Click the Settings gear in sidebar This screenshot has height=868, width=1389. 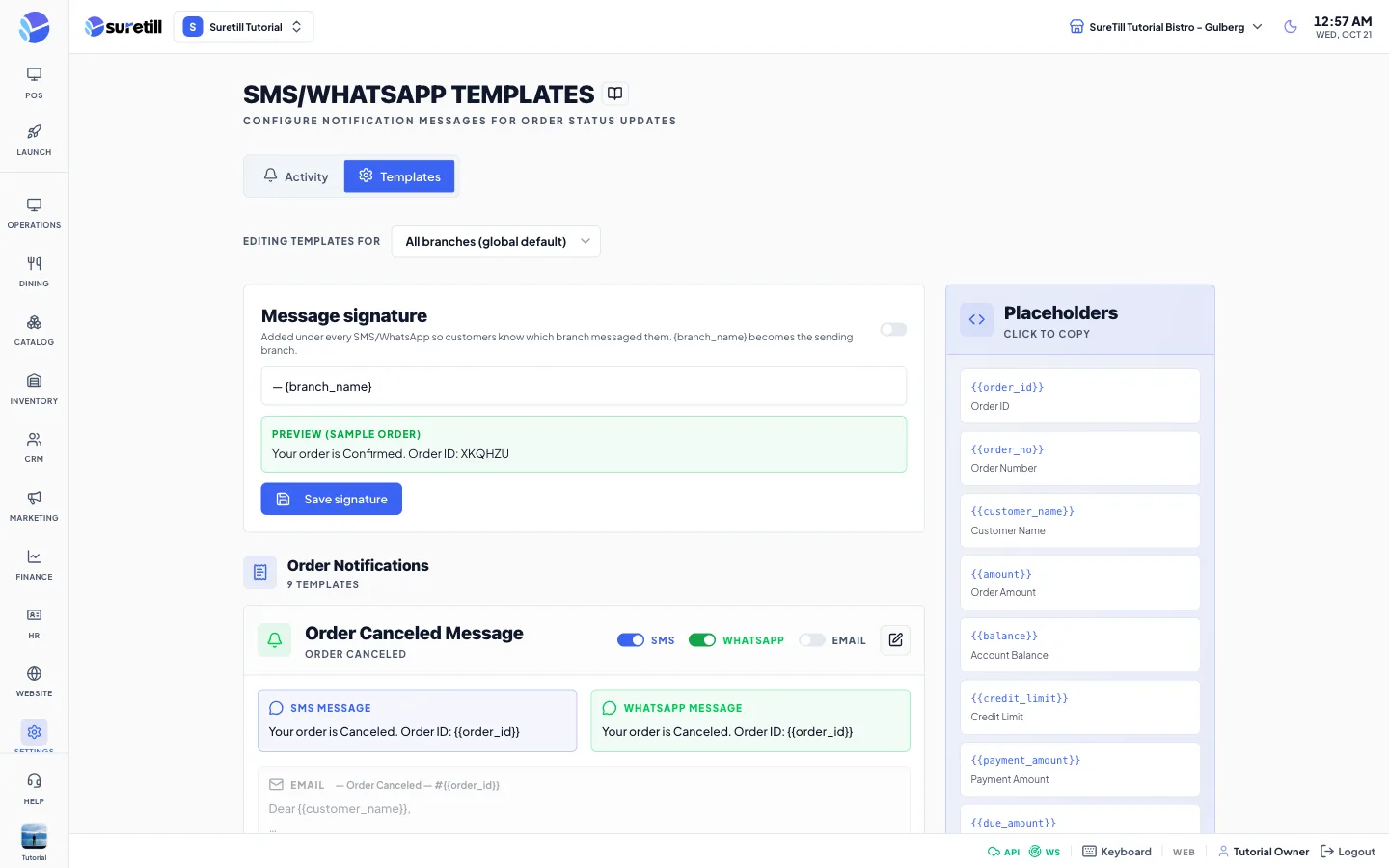34,732
